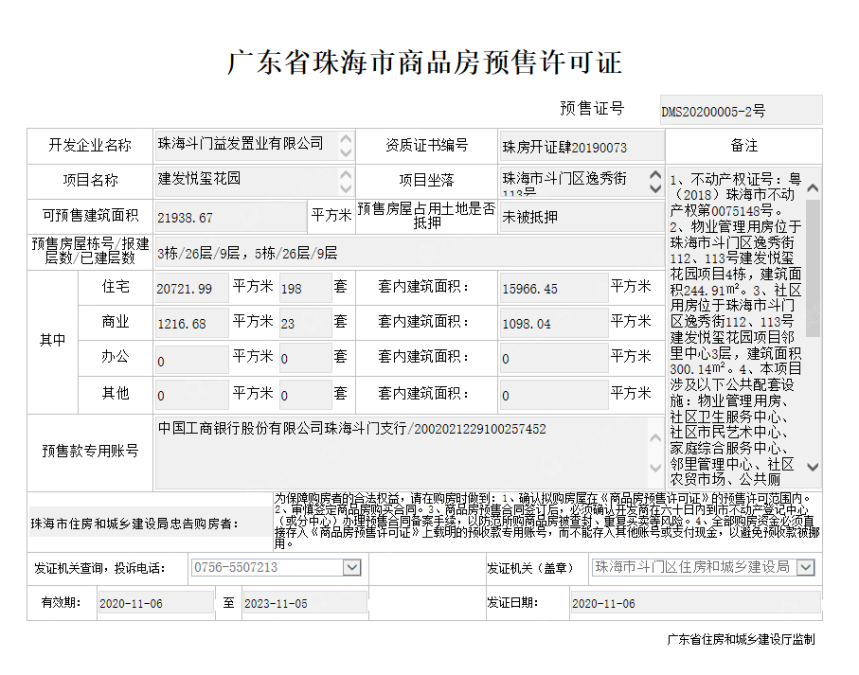
Task: Click commercial area field 1216.68
Action: point(192,323)
